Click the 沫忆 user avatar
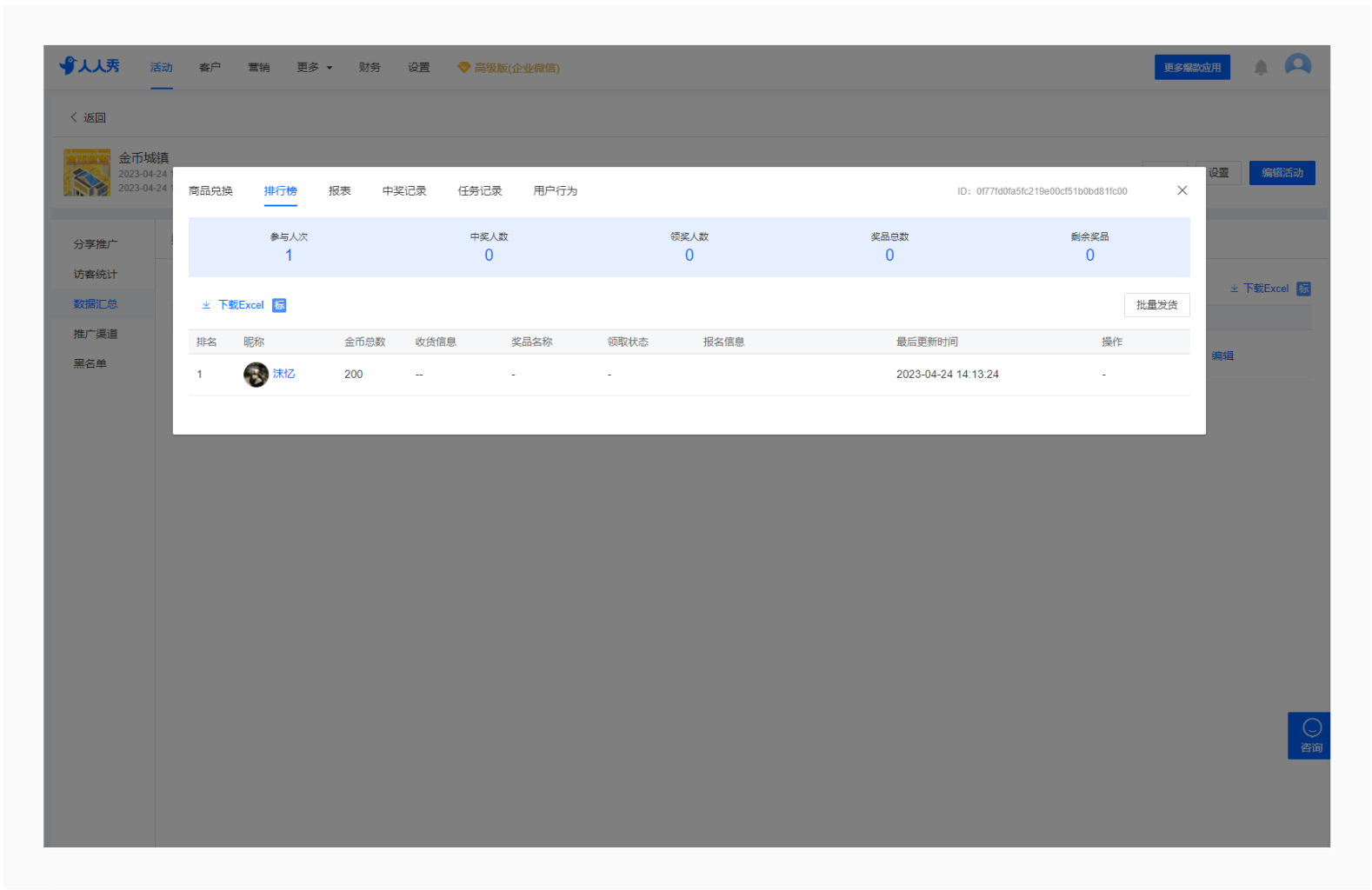Viewport: 1372px width, 890px height. click(x=256, y=375)
